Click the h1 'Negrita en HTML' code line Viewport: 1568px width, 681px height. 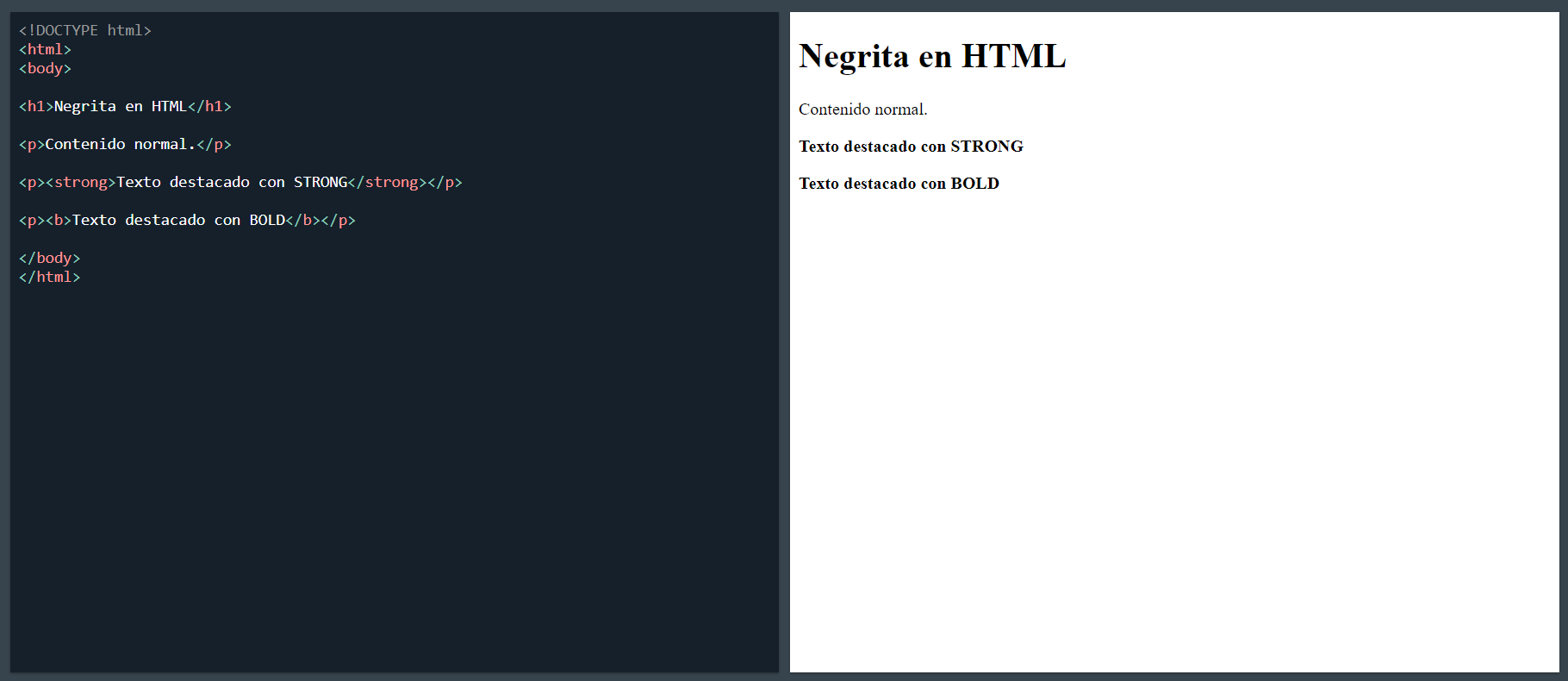pos(125,106)
